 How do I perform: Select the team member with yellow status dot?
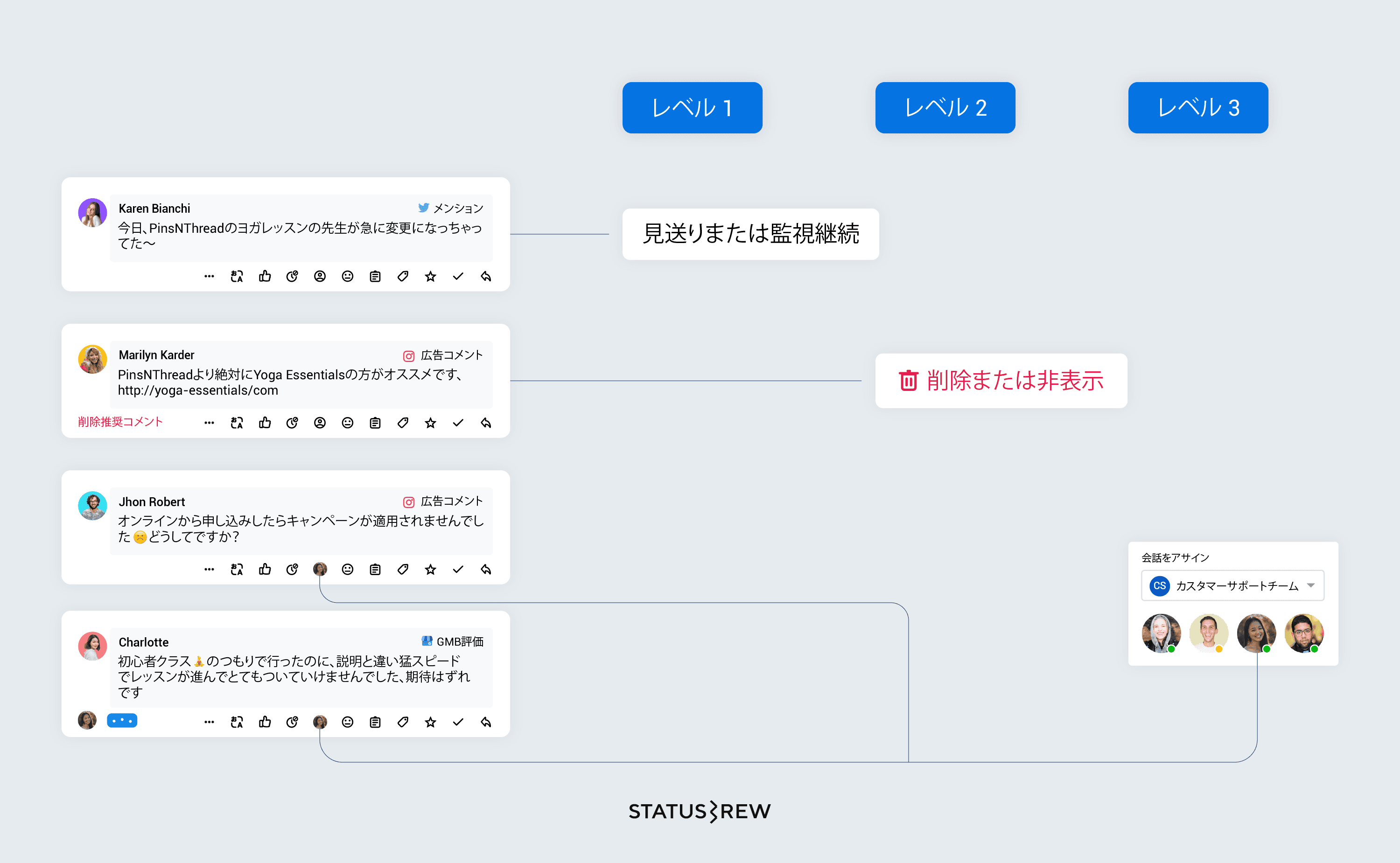click(1208, 633)
